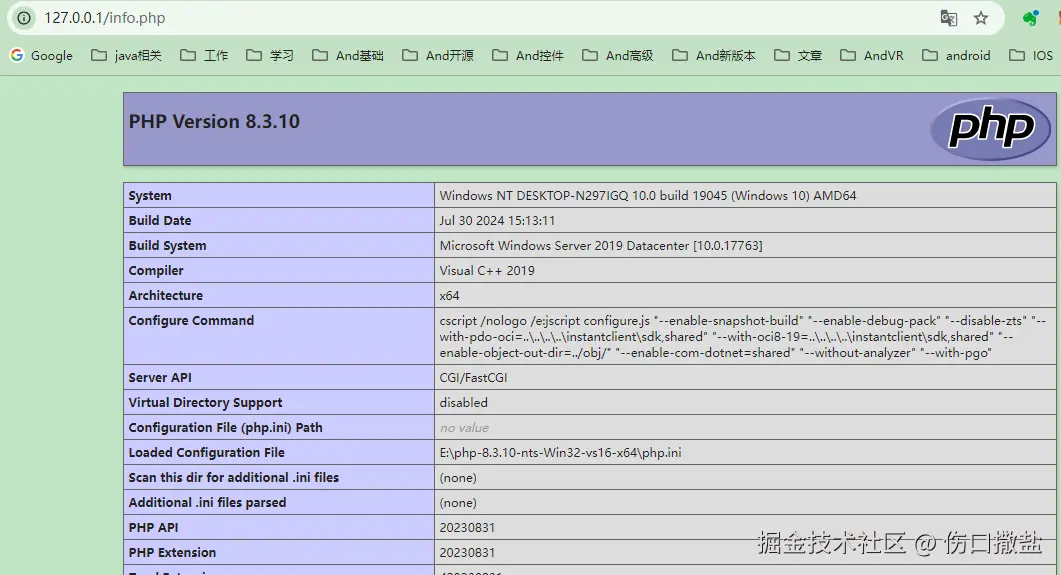Select Configuration File (php.ini) Path label
Screen dimensions: 1061x575
(x=225, y=428)
